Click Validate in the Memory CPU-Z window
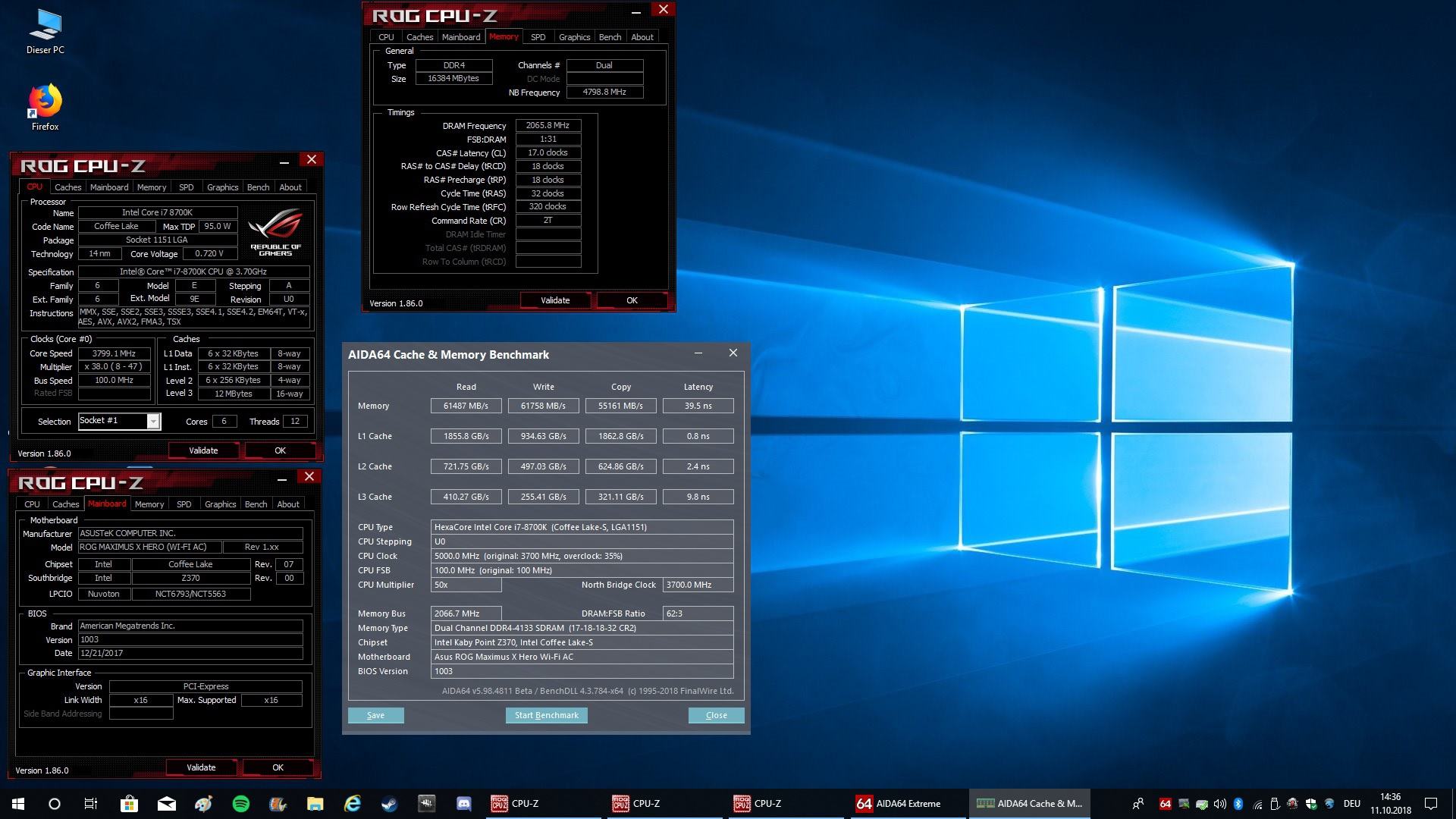The width and height of the screenshot is (1456, 819). [555, 300]
